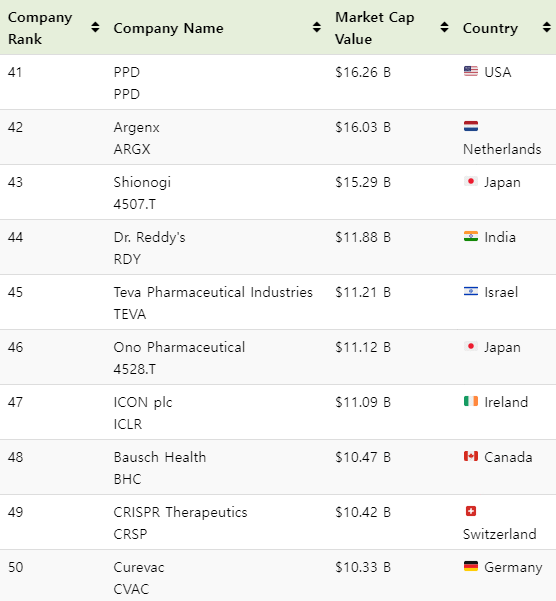The height and width of the screenshot is (601, 556).
Task: Sort by Market Cap Value arrows
Action: (444, 28)
